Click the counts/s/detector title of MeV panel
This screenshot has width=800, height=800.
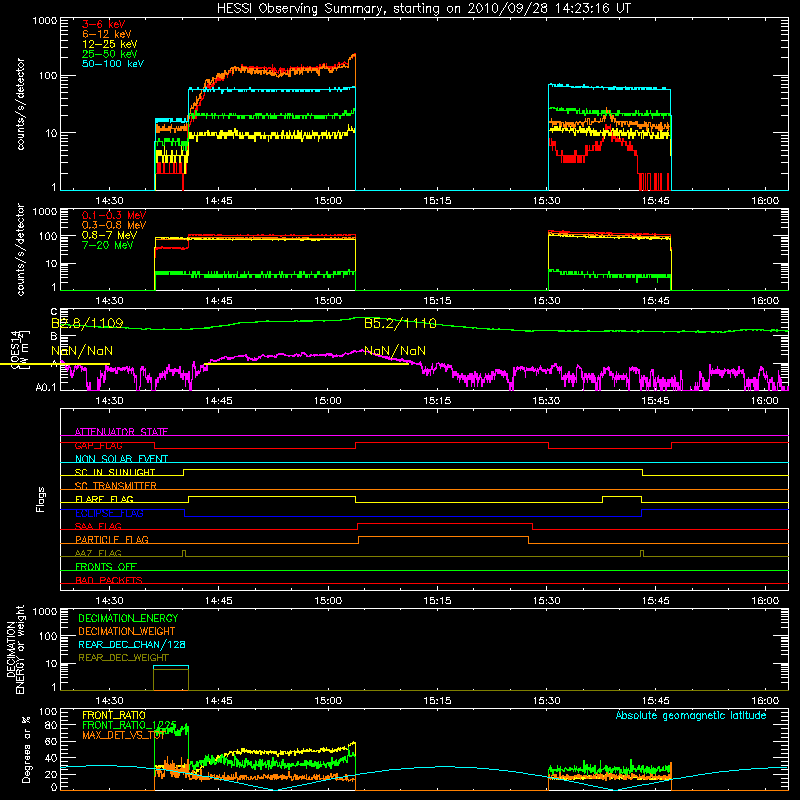(21, 249)
